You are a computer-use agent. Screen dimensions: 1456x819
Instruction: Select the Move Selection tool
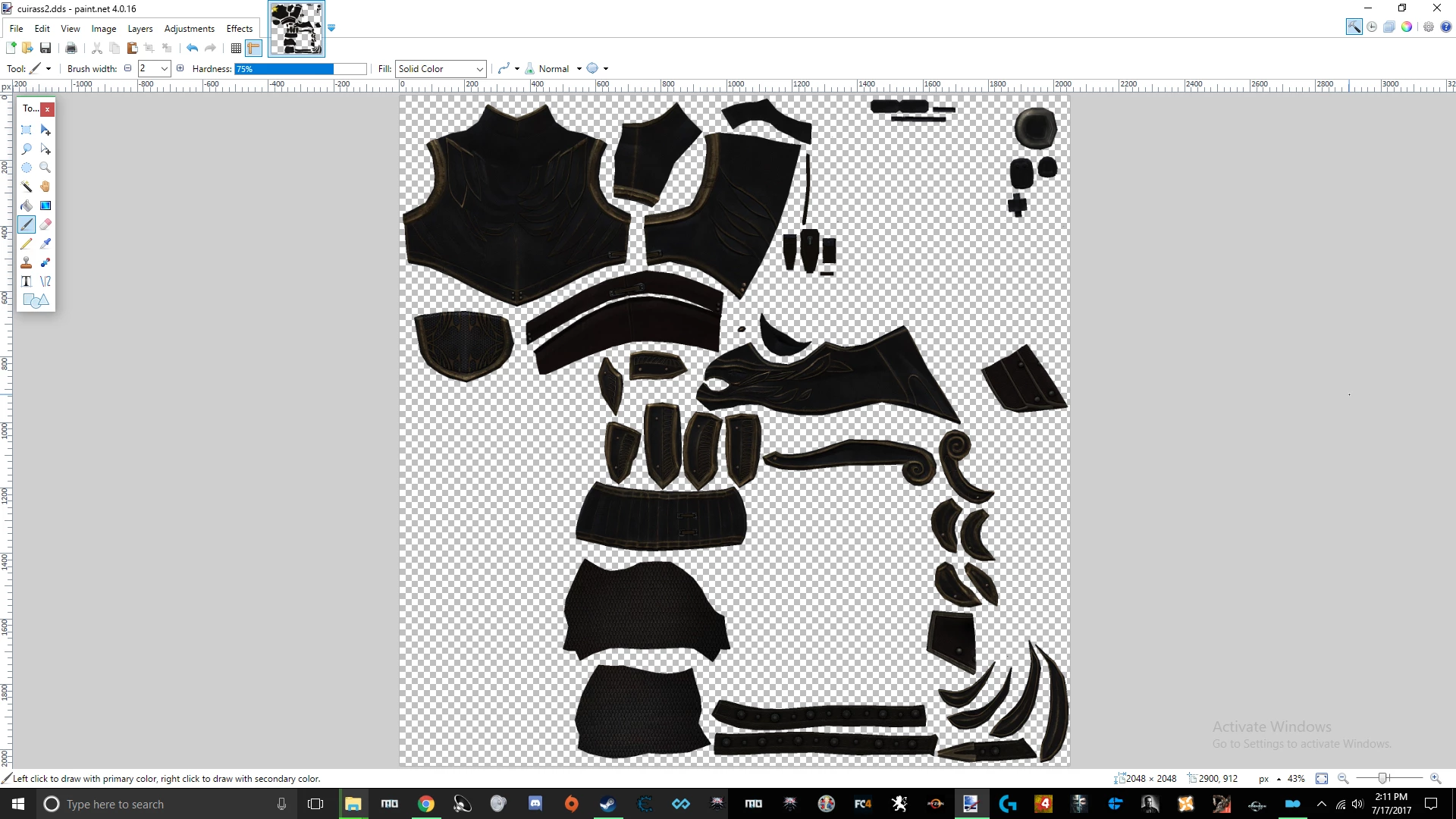click(45, 149)
